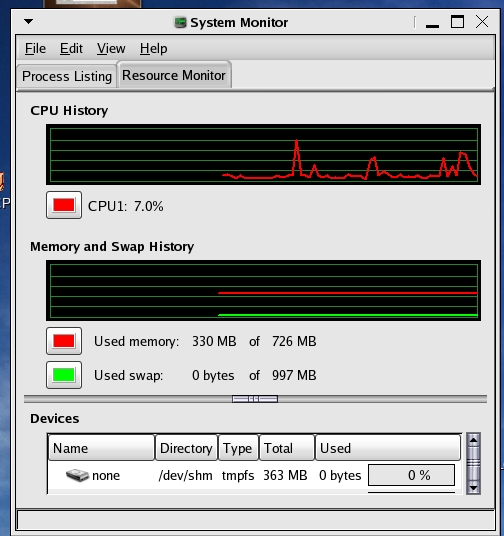
Task: Open the View menu
Action: (111, 49)
